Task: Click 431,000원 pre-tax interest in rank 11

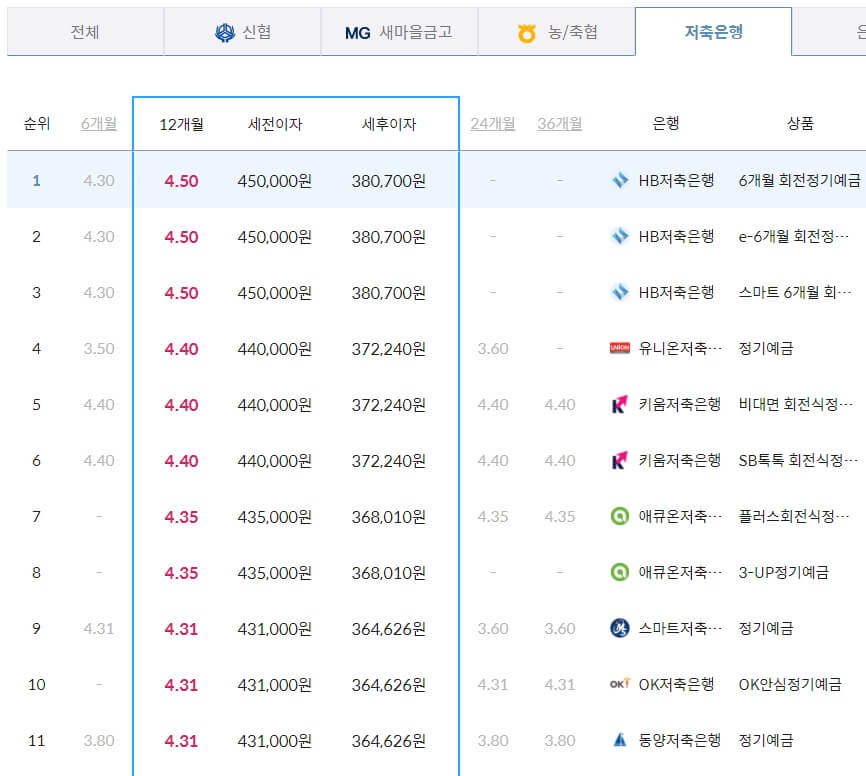Action: pyautogui.click(x=275, y=741)
